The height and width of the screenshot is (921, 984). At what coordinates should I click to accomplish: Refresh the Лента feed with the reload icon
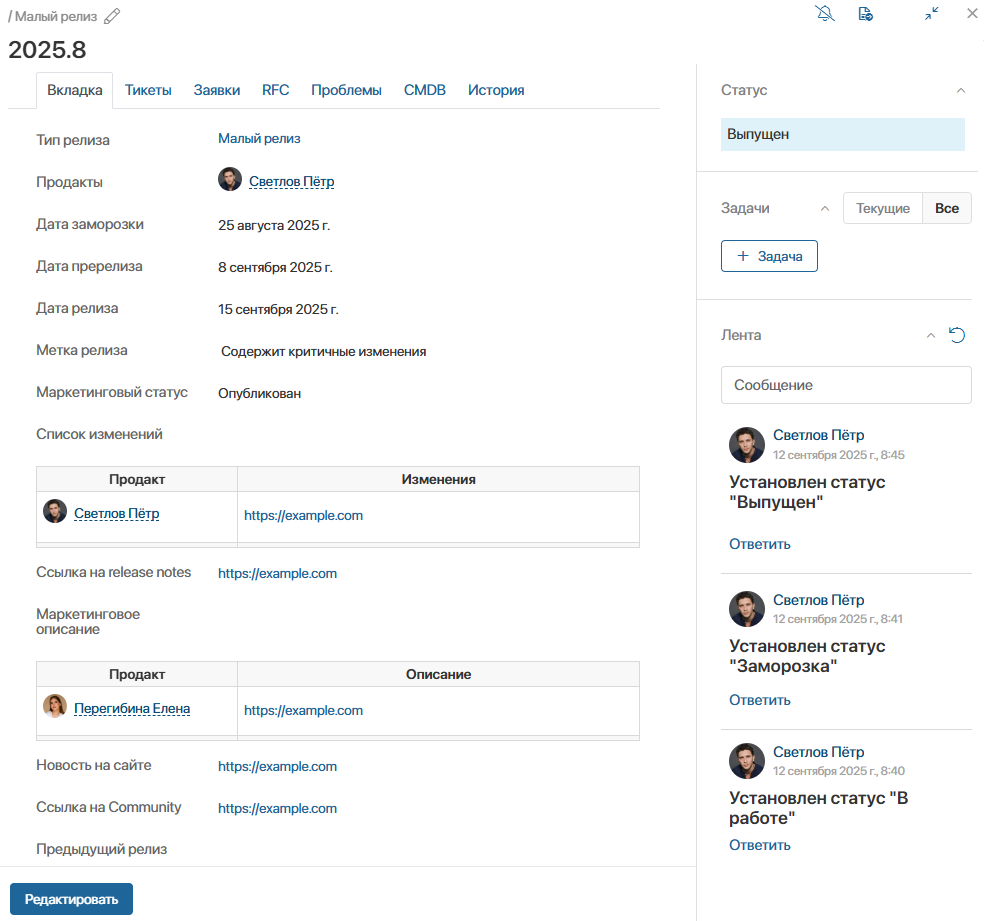[x=956, y=336]
